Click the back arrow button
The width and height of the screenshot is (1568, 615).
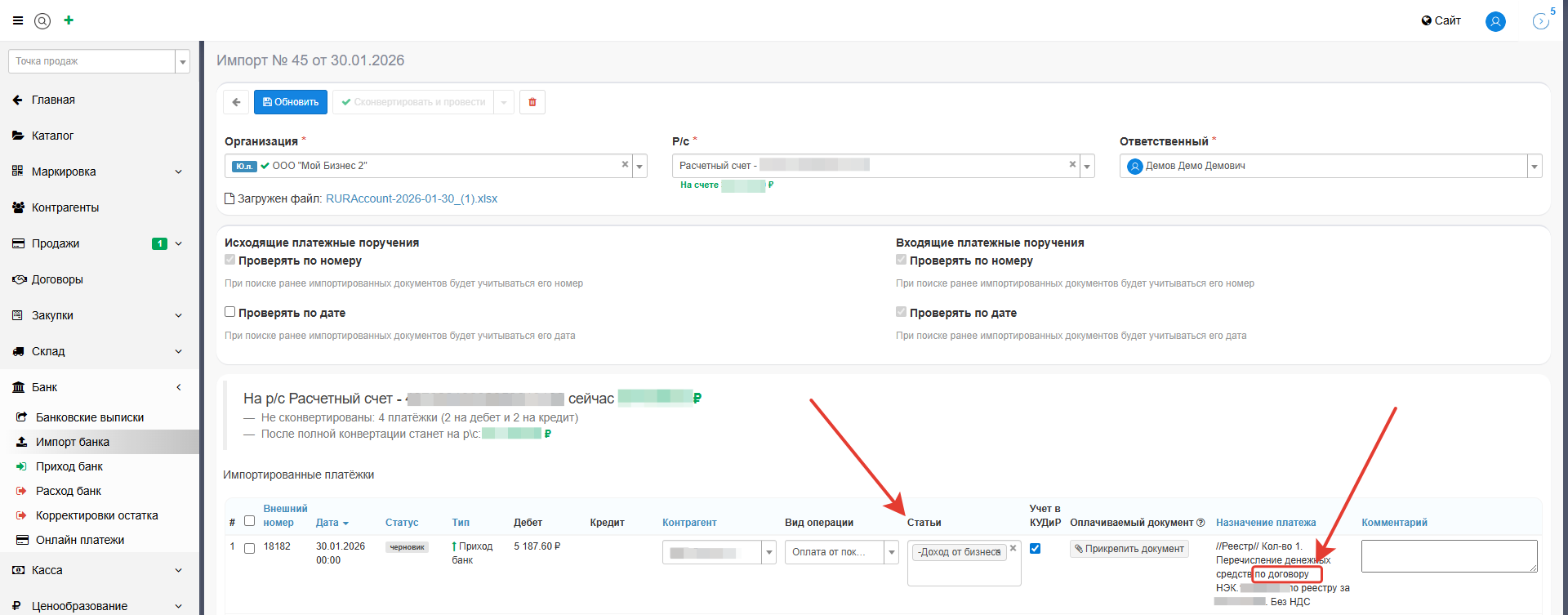click(236, 102)
